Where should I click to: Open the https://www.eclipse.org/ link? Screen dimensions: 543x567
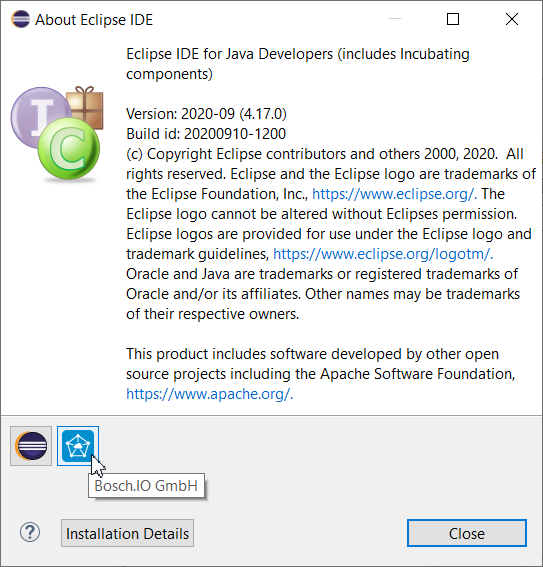click(394, 194)
